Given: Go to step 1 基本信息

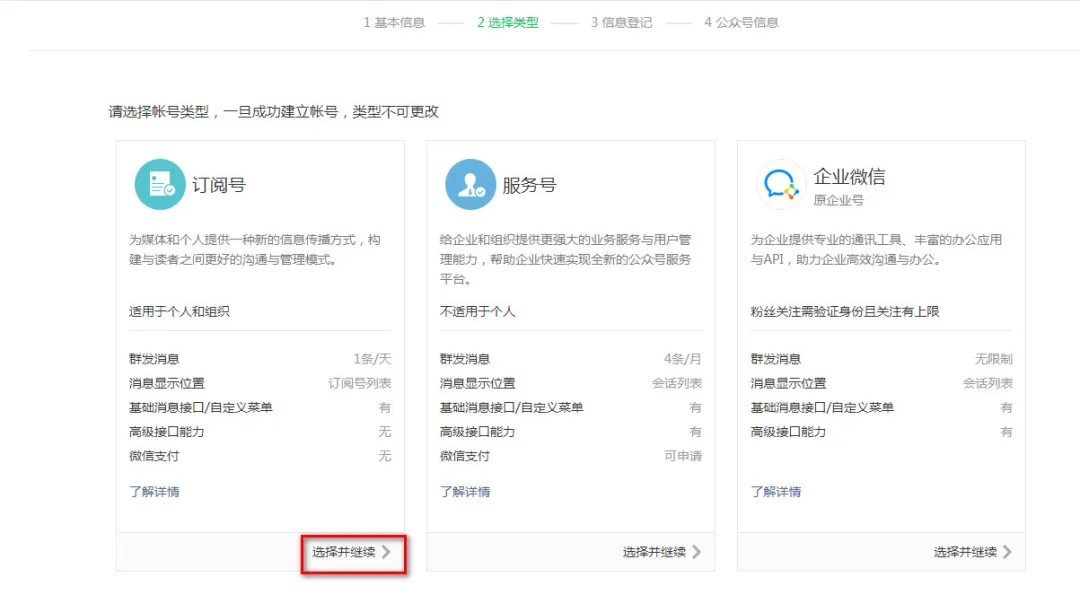Looking at the screenshot, I should click(394, 22).
